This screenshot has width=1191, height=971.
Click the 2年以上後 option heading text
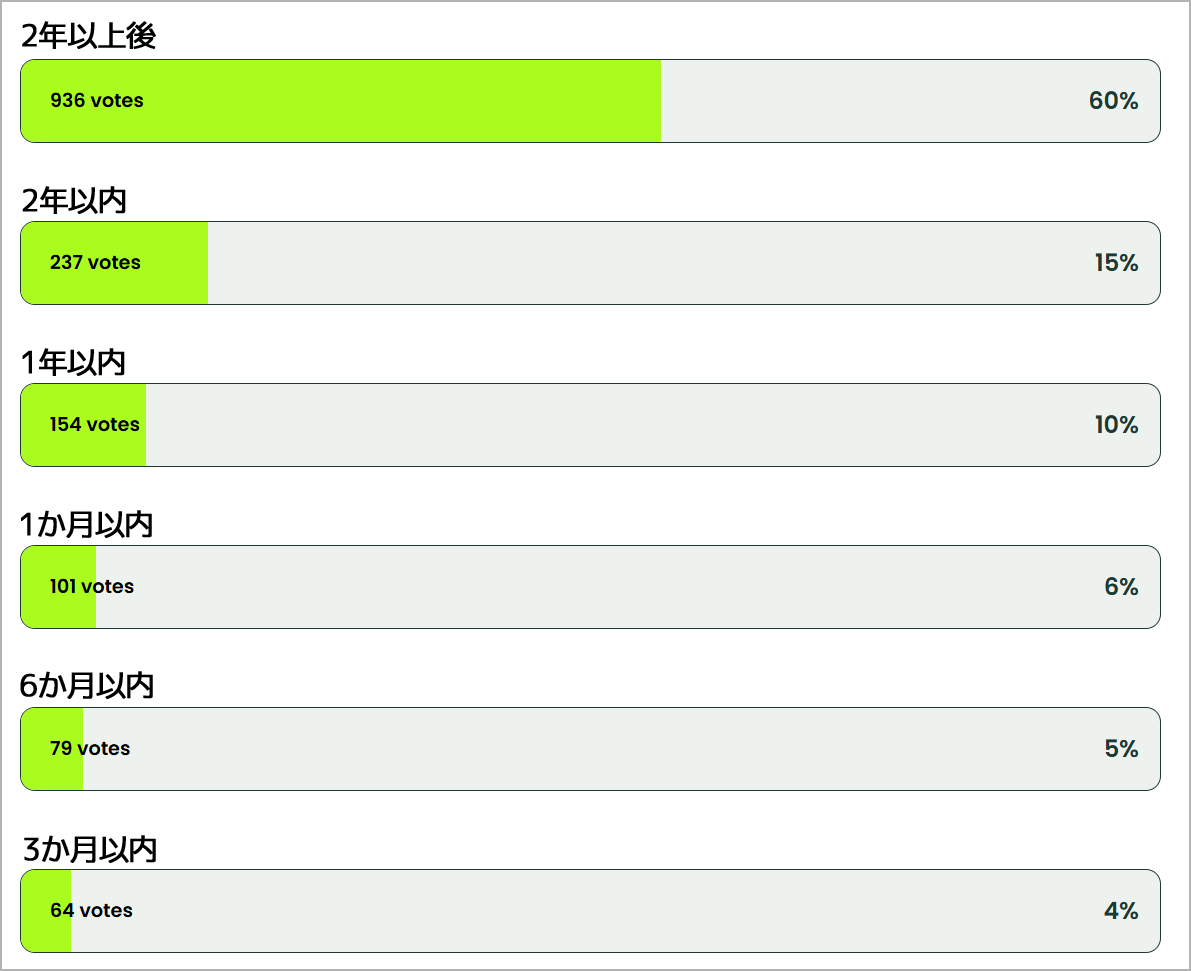point(88,36)
